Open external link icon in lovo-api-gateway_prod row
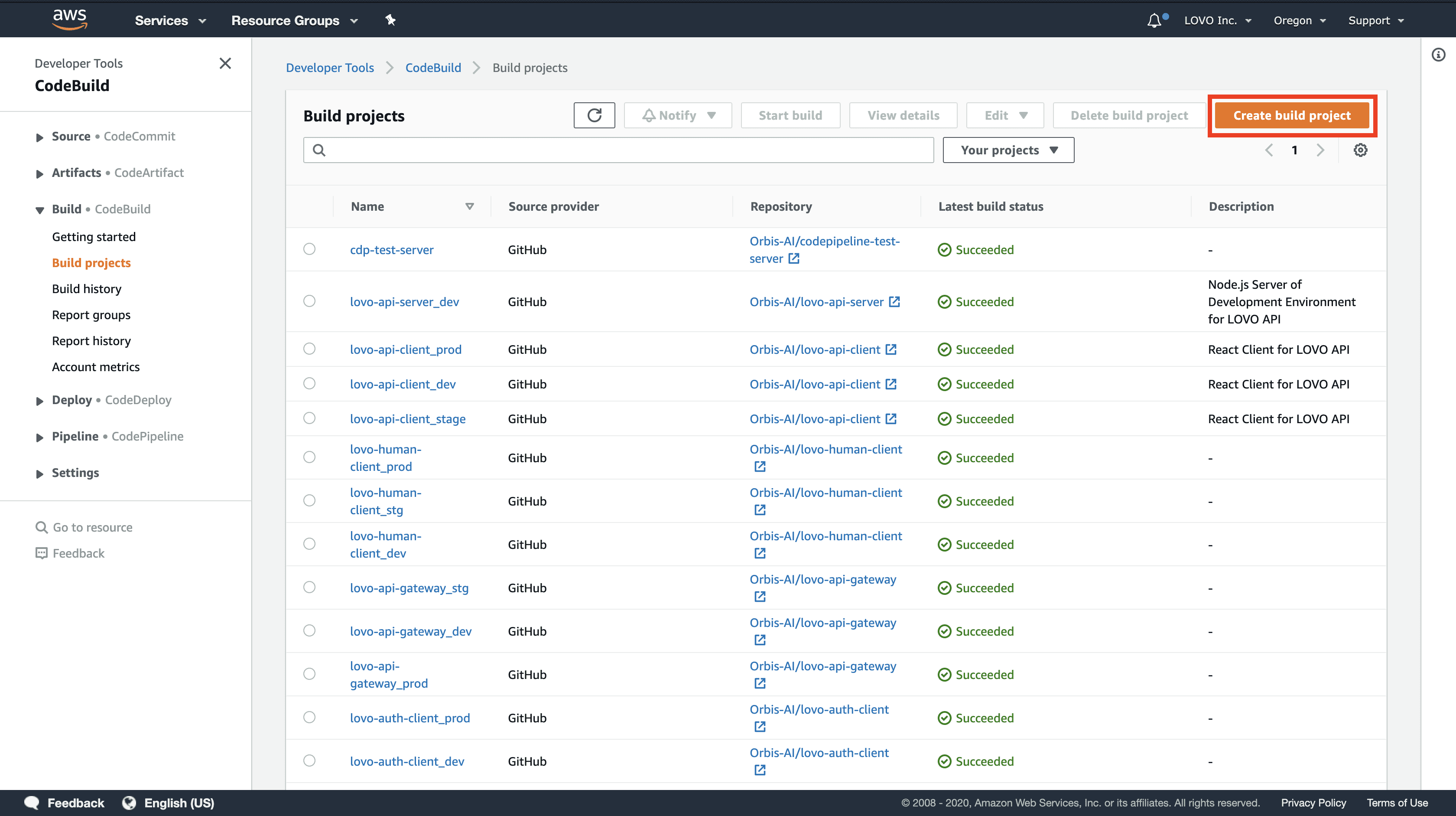 pyautogui.click(x=760, y=683)
